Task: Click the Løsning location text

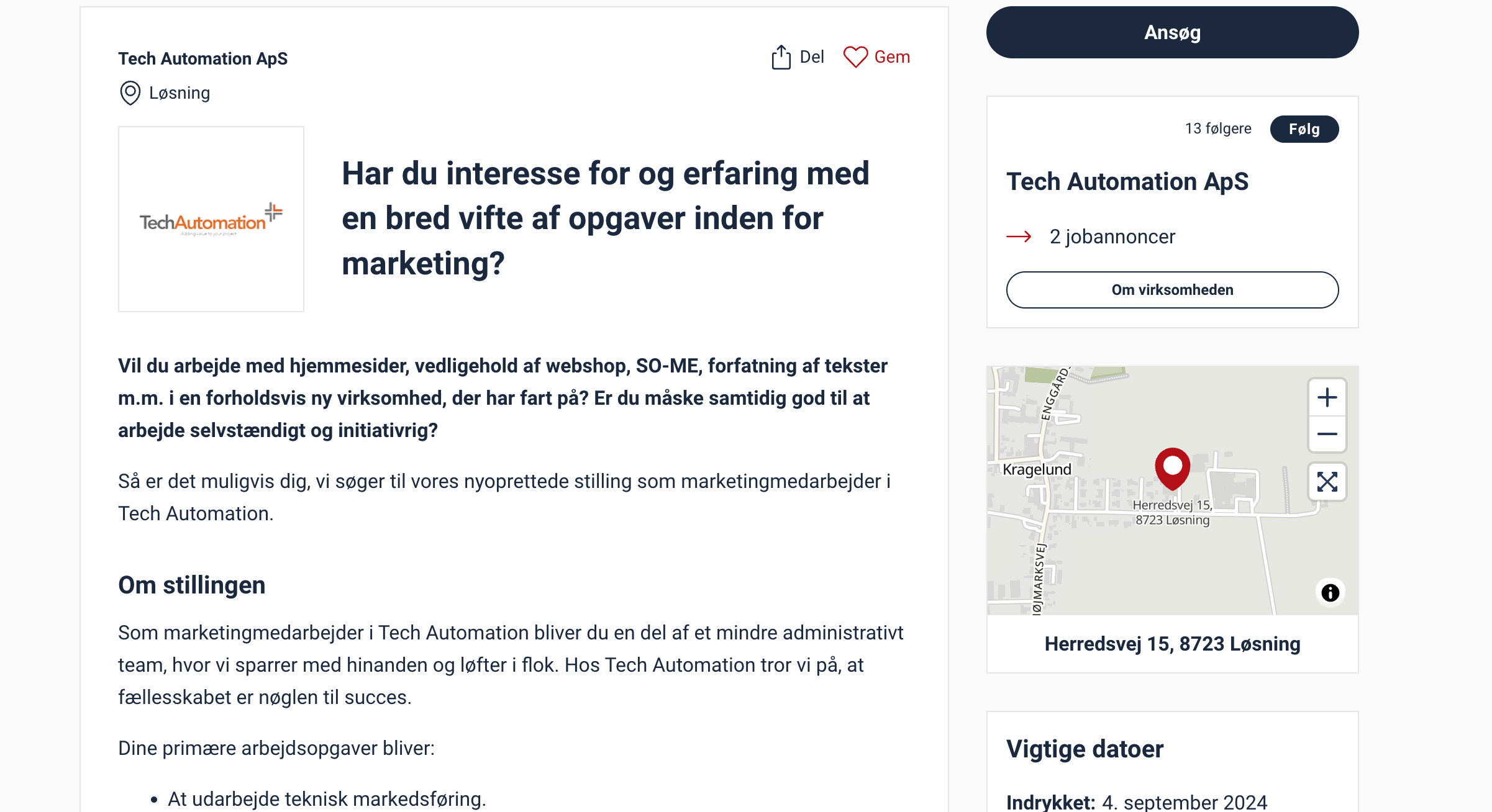Action: point(180,93)
